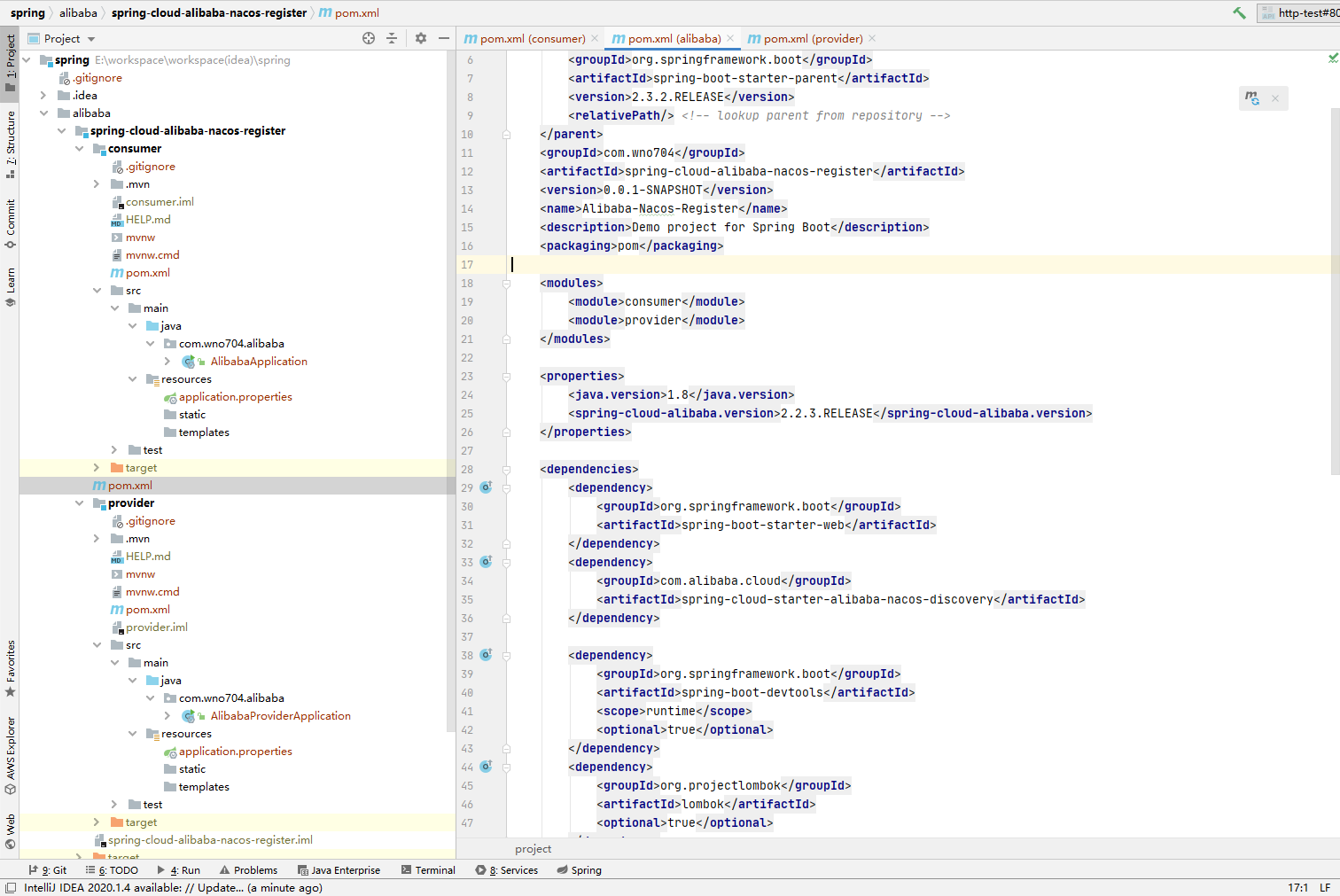
Task: Open Project panel settings gear
Action: point(421,38)
